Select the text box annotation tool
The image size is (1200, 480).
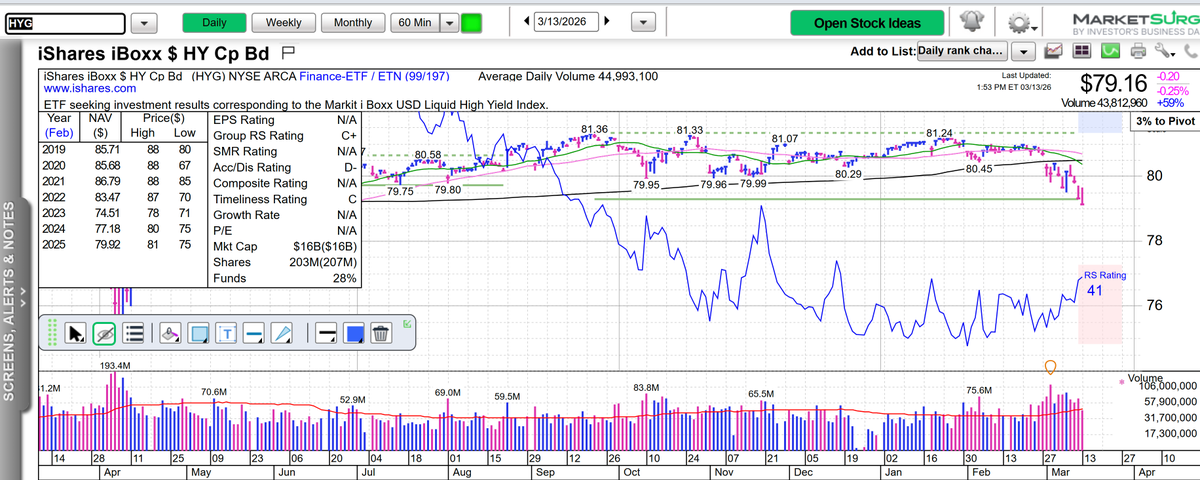click(x=226, y=333)
